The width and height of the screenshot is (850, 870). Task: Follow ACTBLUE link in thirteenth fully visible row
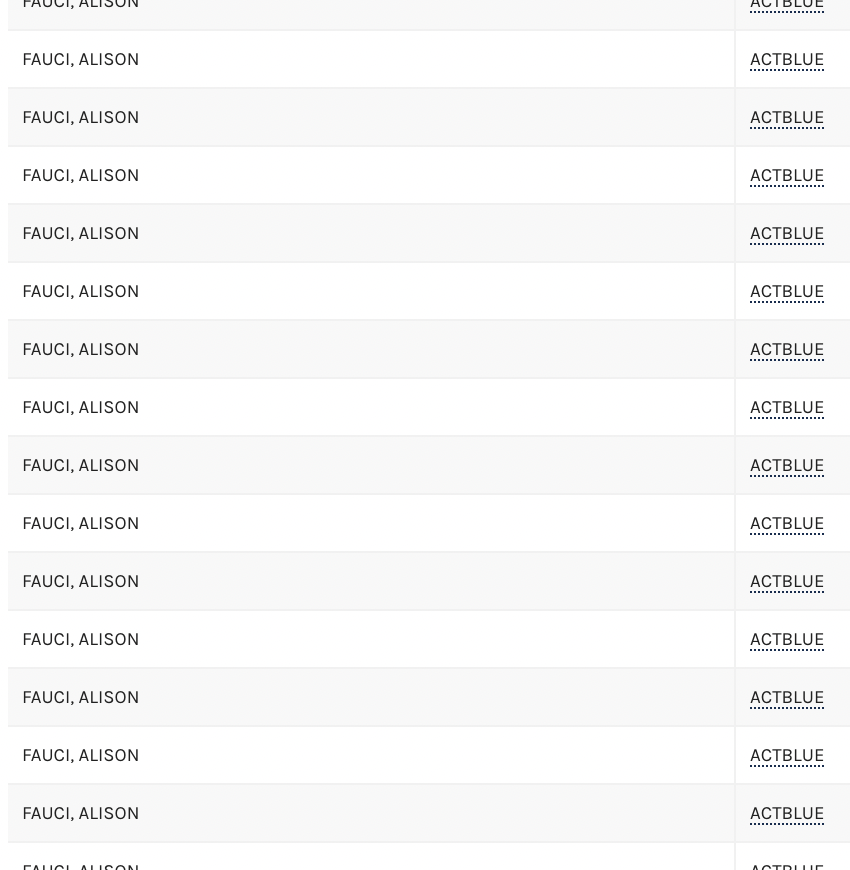tap(786, 756)
